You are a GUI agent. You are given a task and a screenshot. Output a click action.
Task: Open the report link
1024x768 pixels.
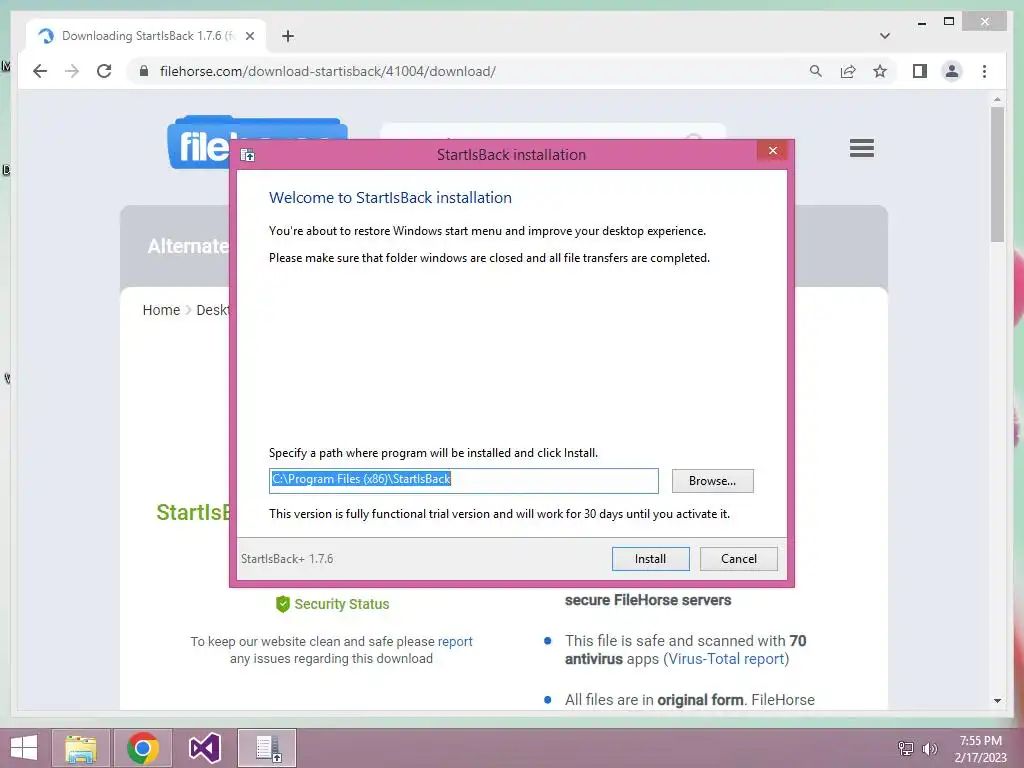coord(455,641)
